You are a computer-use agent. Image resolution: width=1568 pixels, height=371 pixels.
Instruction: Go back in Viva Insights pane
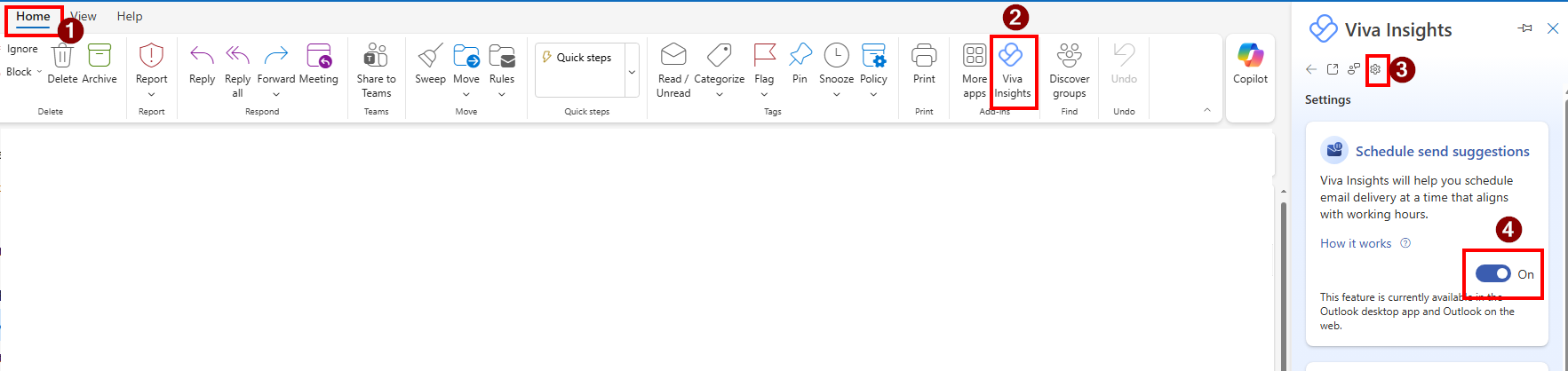1311,69
